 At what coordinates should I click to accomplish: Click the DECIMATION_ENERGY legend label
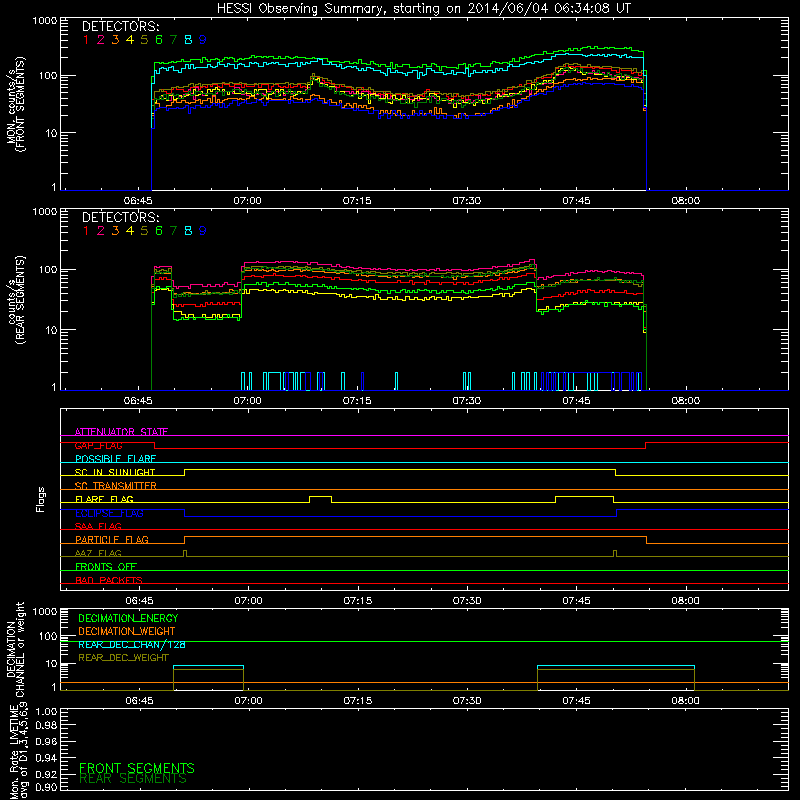128,618
